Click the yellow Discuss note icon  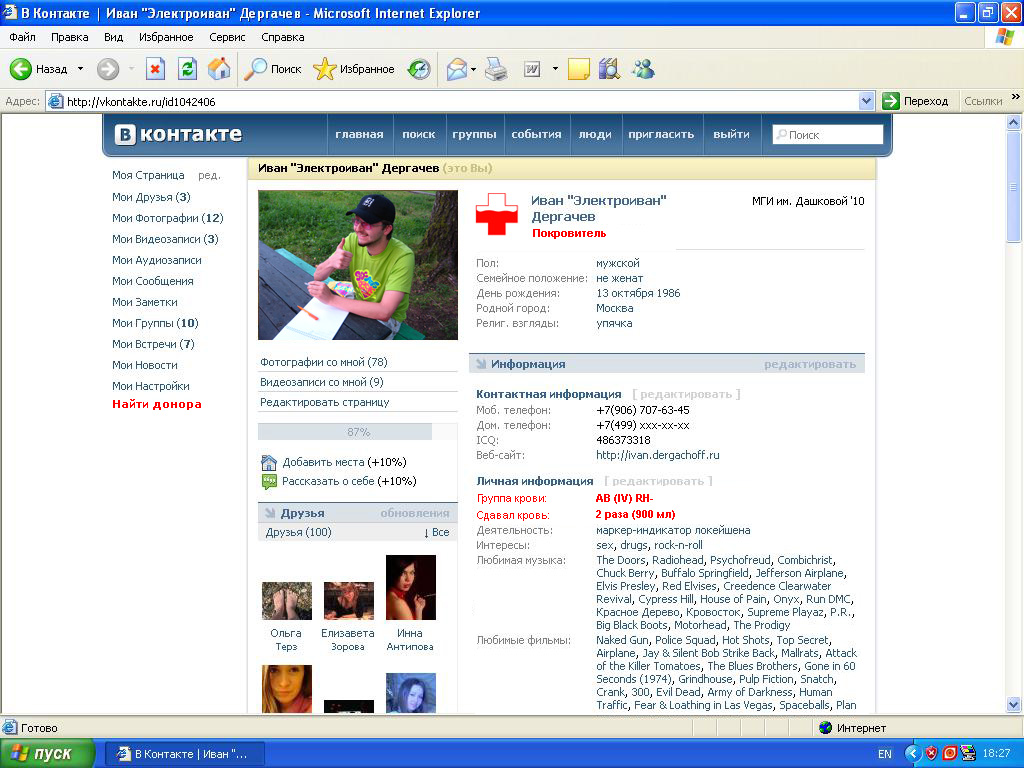[x=579, y=69]
